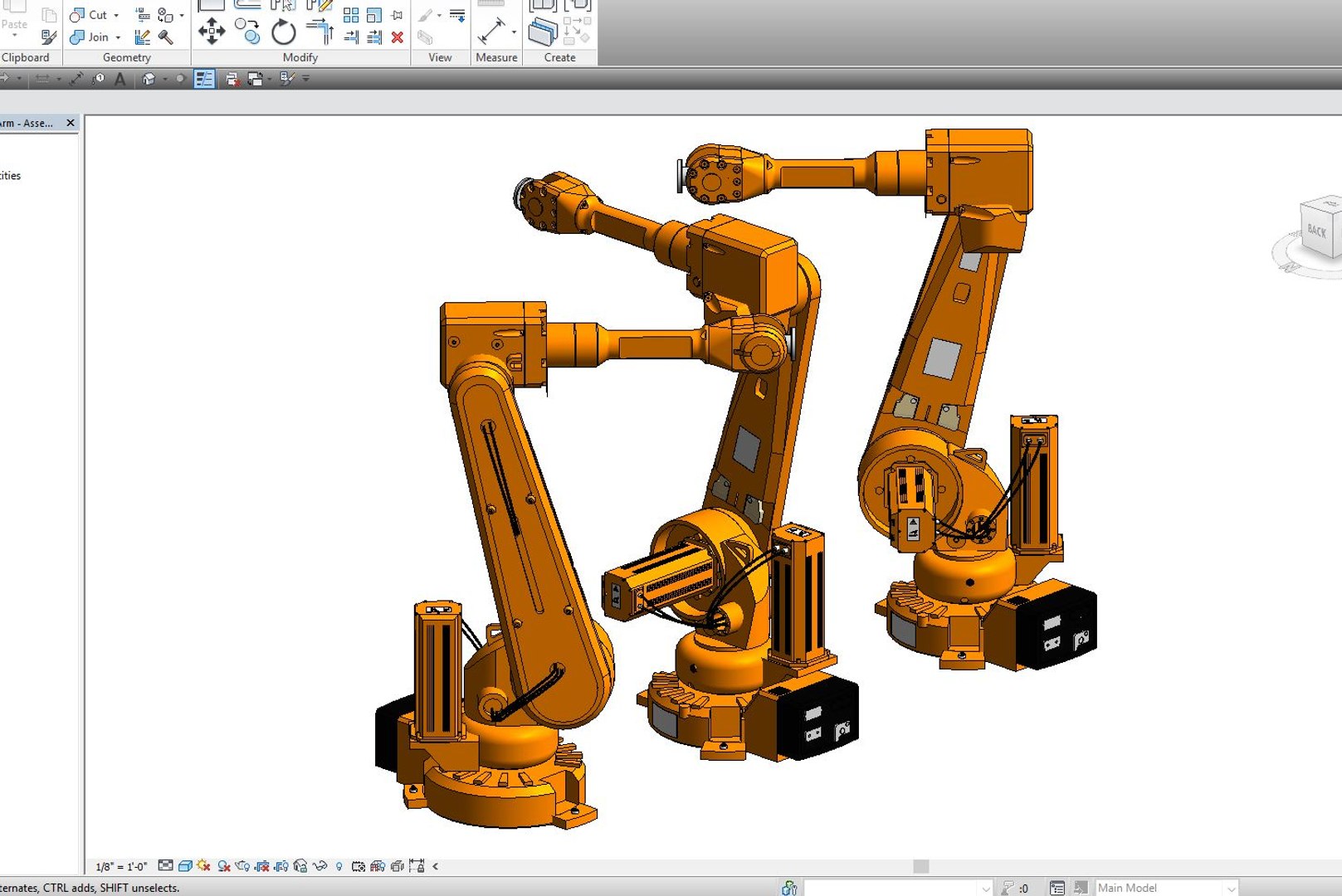Click Close Hidden Windows icon in quick access
1342x896 pixels.
click(232, 79)
